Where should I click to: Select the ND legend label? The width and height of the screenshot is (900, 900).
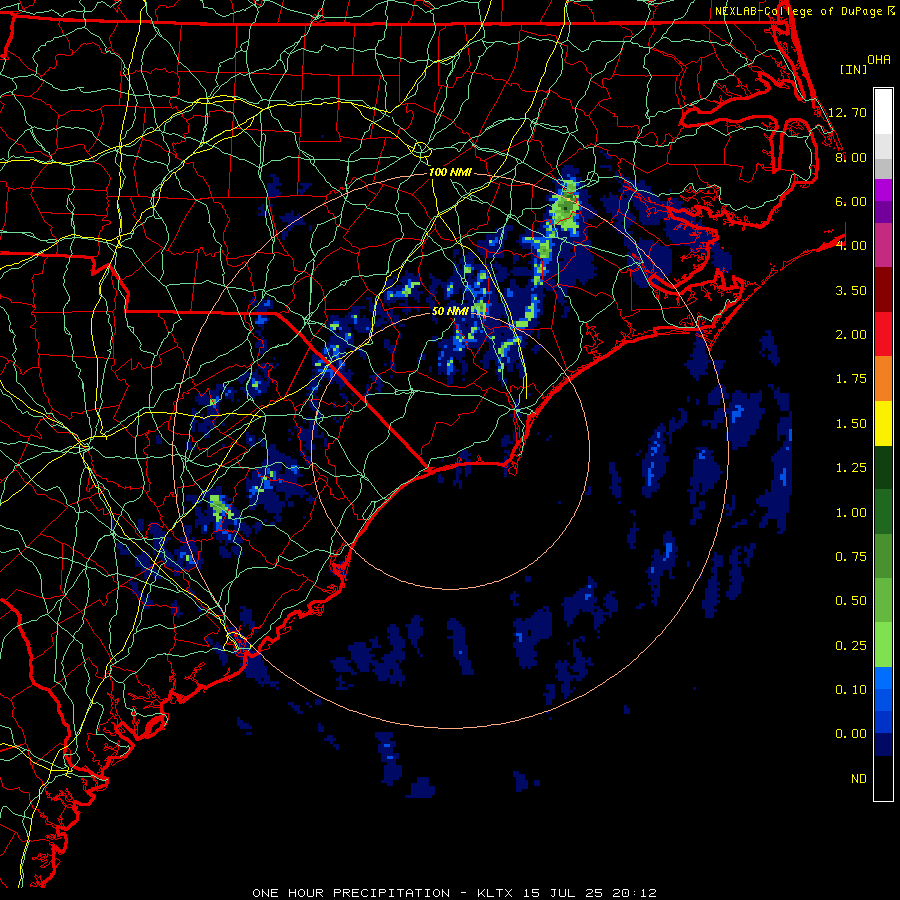point(859,779)
